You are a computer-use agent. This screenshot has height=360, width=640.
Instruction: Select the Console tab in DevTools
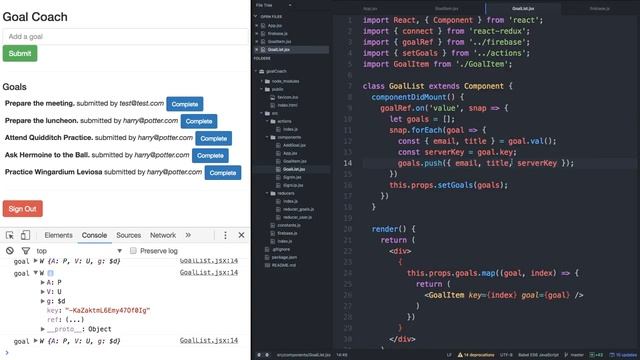94,235
